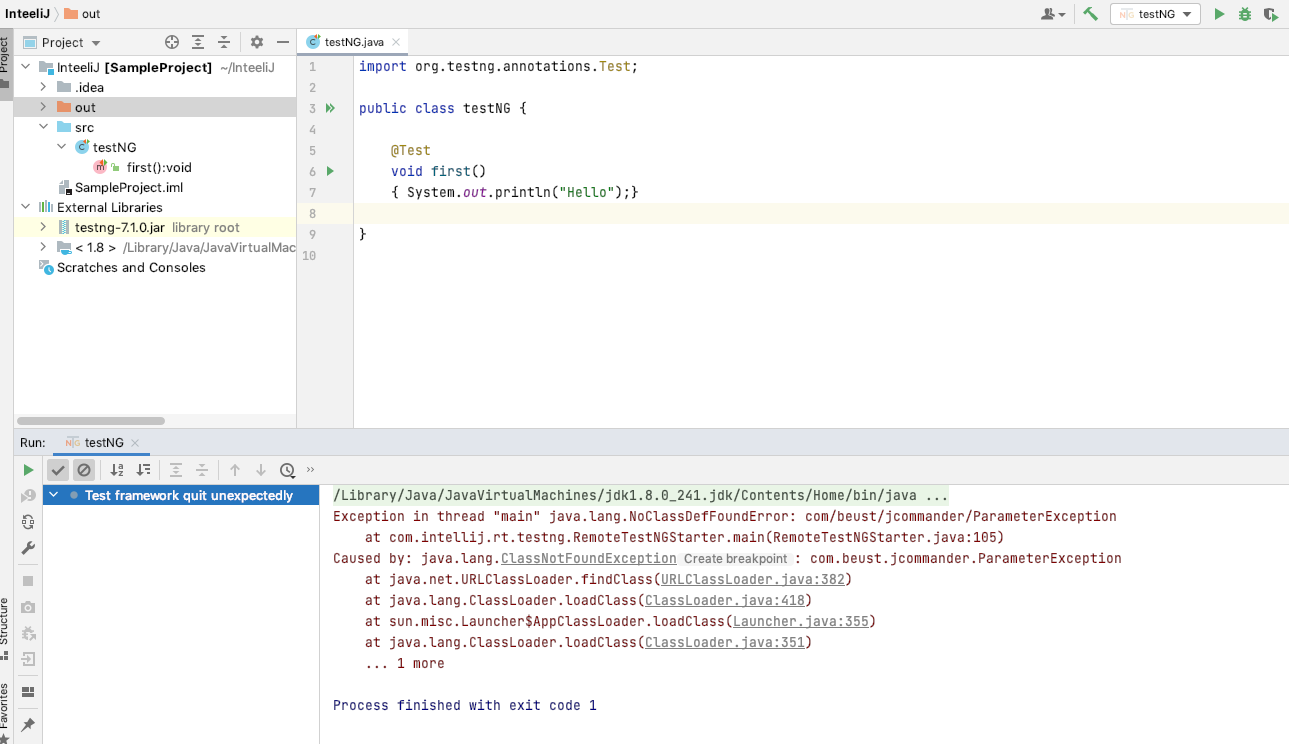The height and width of the screenshot is (744, 1289).
Task: Collapse the src folder
Action: [x=43, y=127]
